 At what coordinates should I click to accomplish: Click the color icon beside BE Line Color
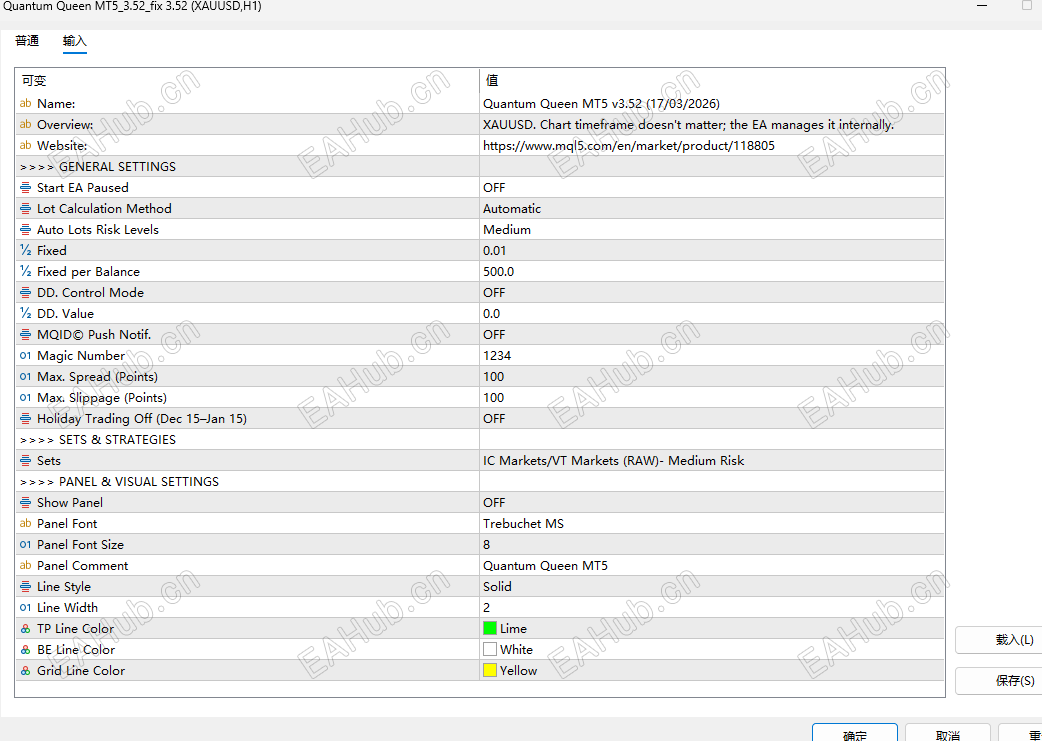tap(25, 649)
